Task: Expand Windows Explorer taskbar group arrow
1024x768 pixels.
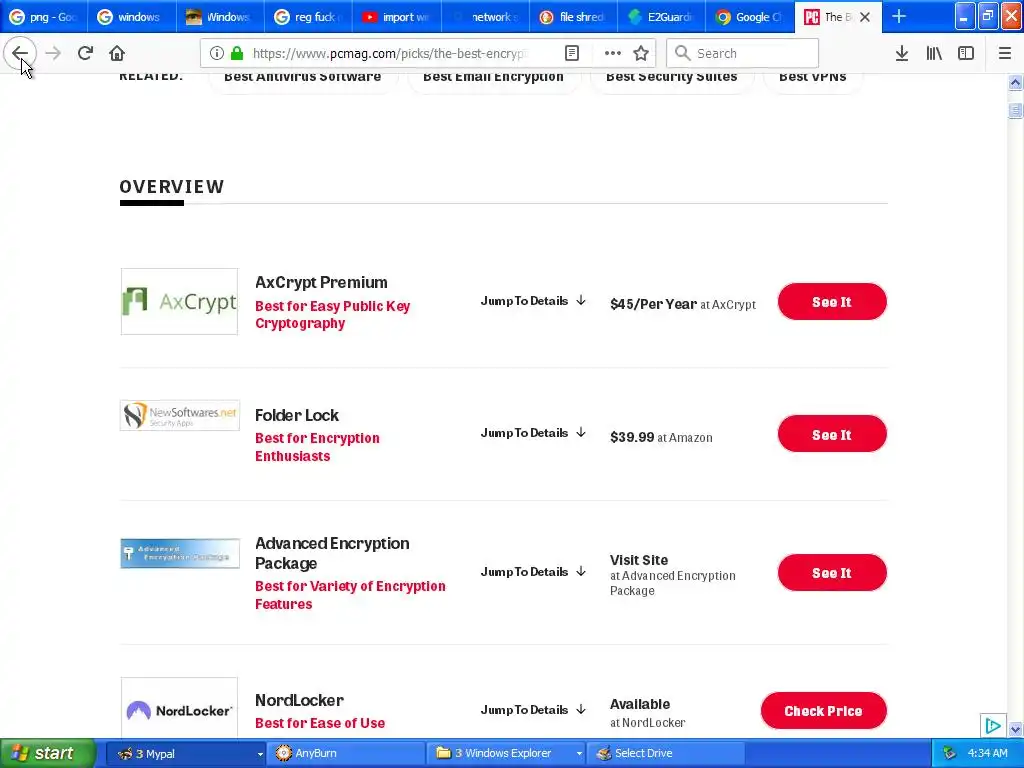Action: tap(579, 754)
